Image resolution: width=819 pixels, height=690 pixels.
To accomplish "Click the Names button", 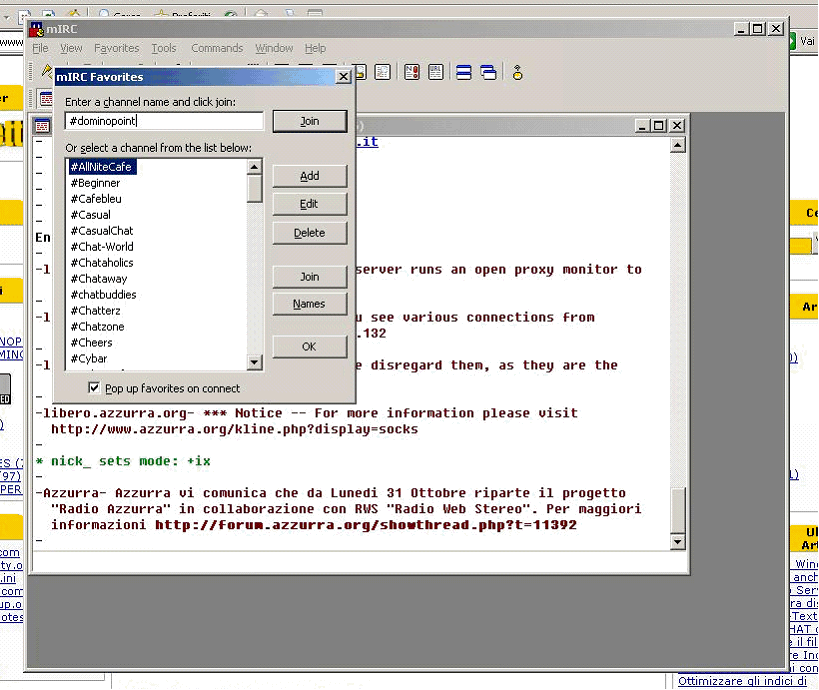I will tap(310, 304).
